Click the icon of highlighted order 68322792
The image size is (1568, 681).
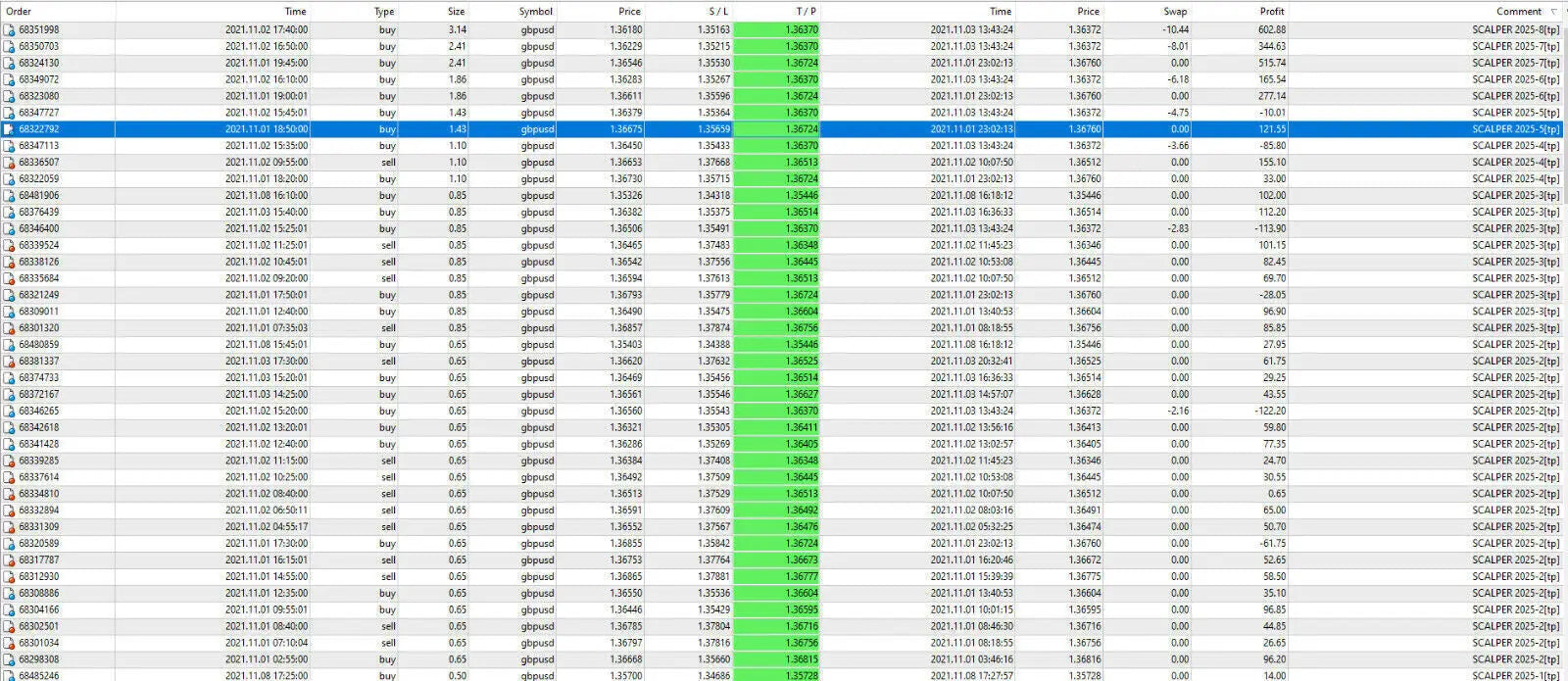point(9,129)
